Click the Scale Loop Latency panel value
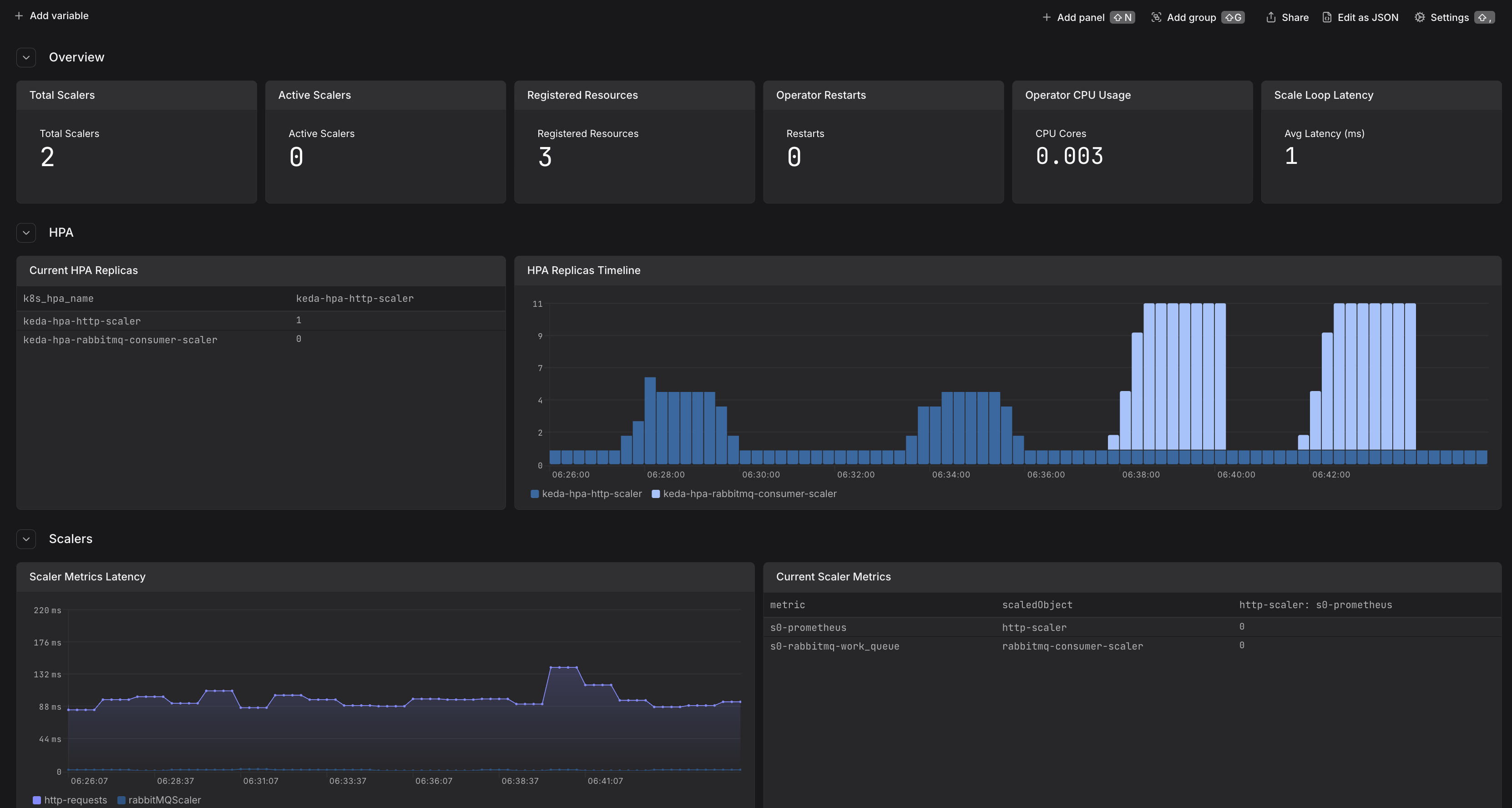Image resolution: width=1512 pixels, height=808 pixels. (1291, 156)
